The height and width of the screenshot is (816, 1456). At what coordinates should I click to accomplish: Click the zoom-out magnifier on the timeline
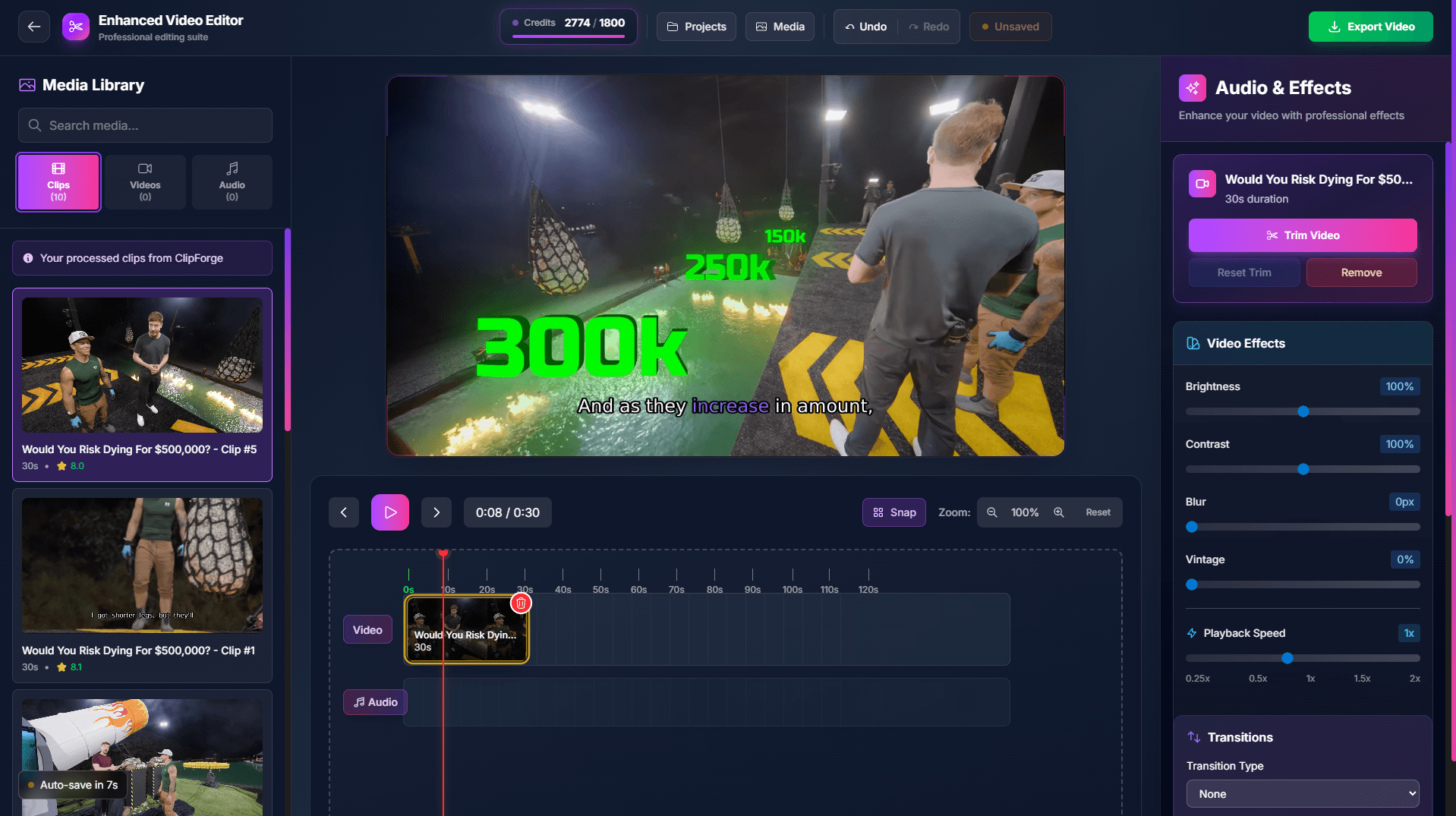pos(991,512)
